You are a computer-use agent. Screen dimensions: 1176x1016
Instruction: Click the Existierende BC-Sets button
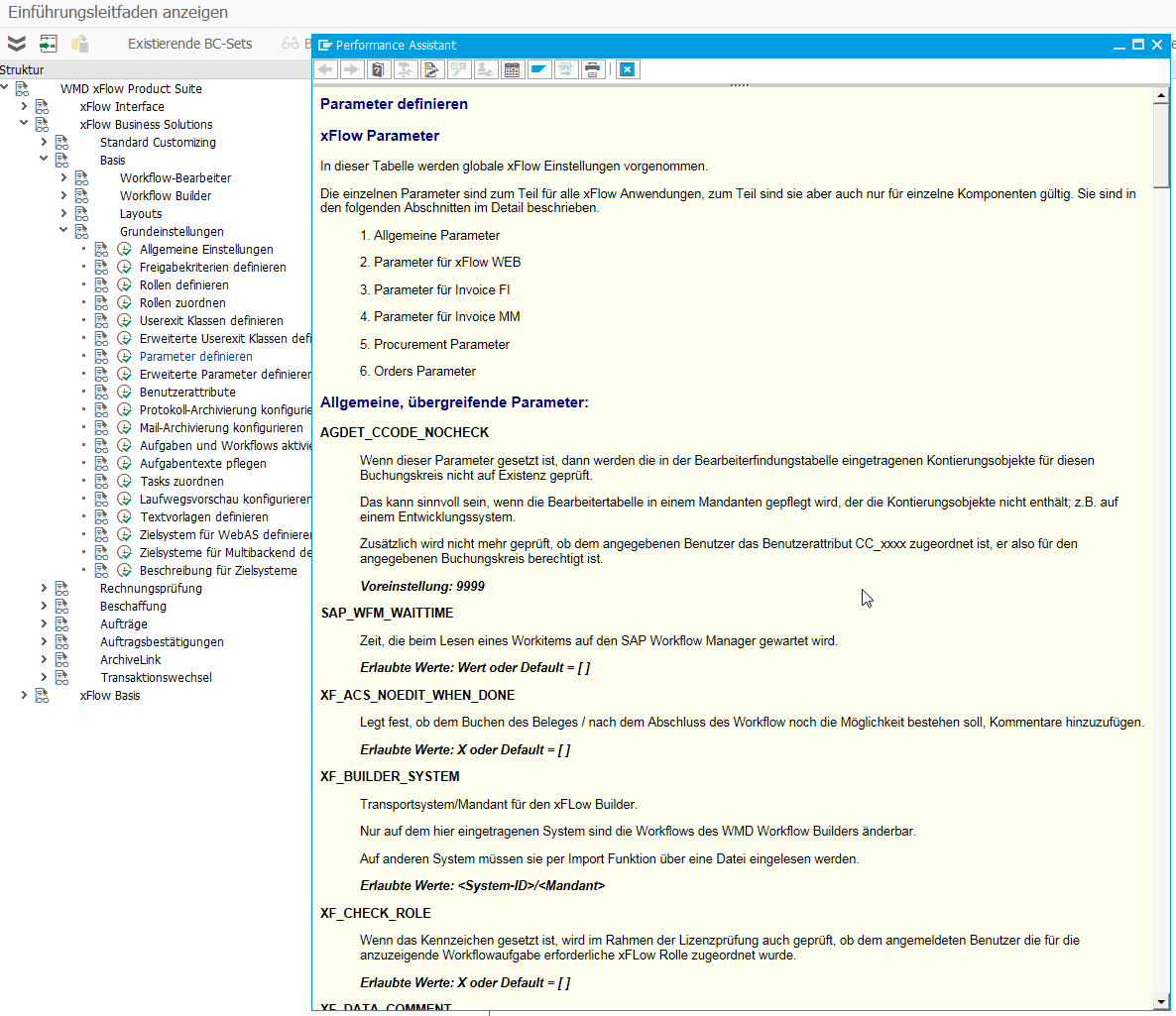[189, 44]
